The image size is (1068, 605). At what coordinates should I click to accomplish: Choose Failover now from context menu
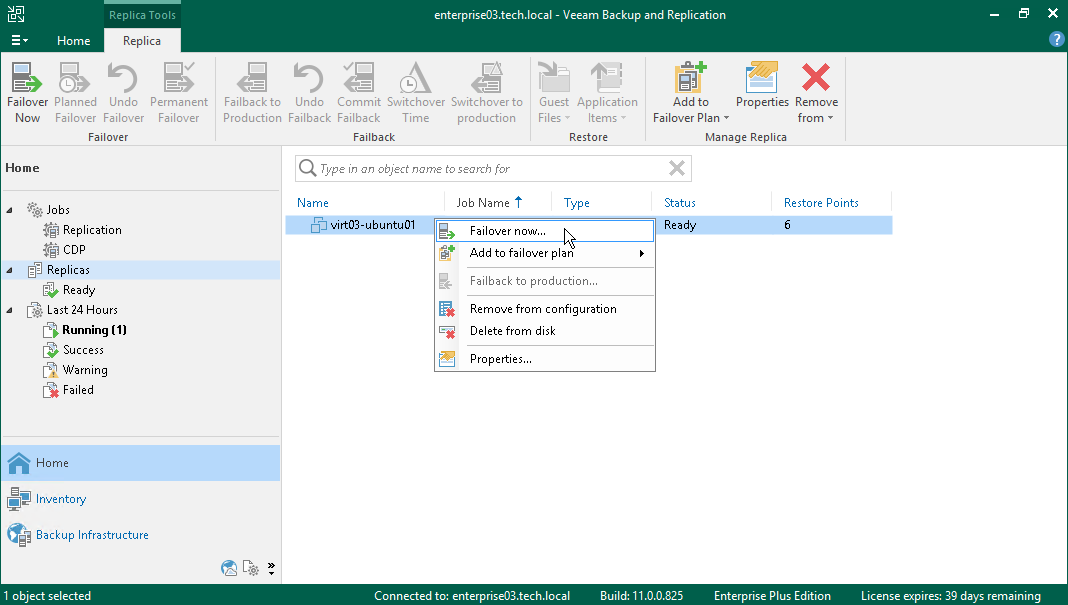(545, 231)
